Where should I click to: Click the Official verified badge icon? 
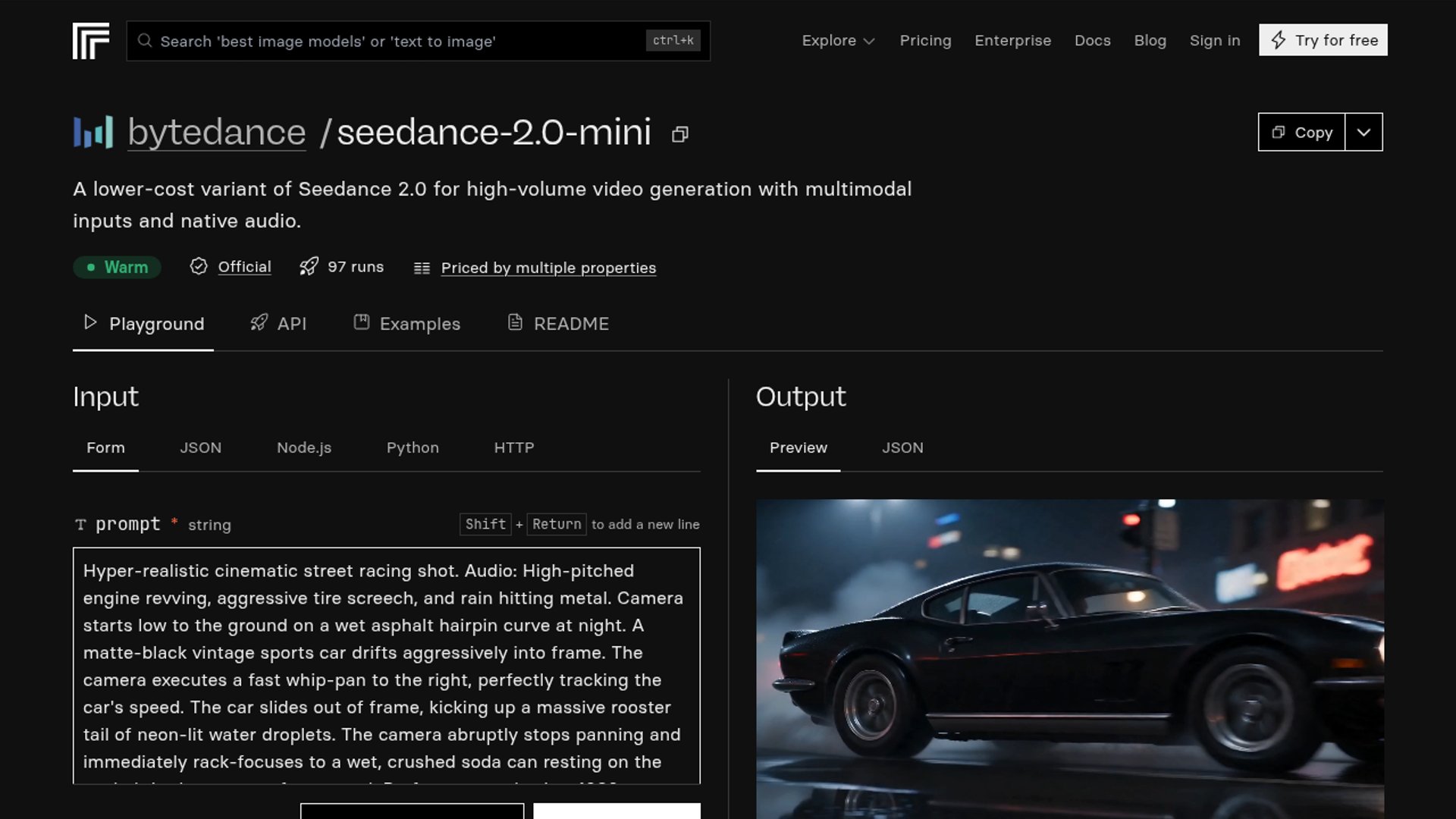click(x=199, y=266)
